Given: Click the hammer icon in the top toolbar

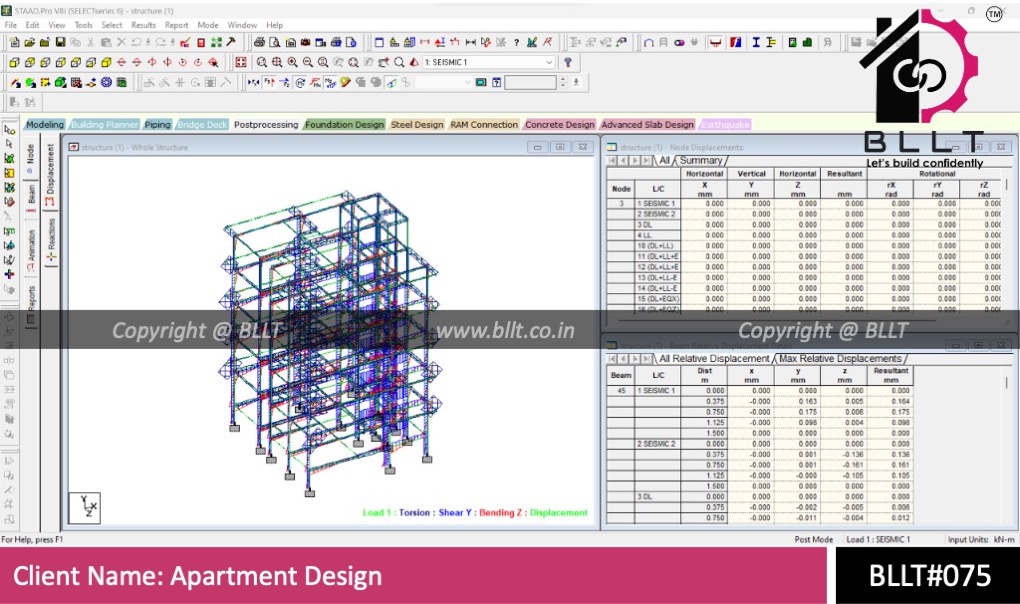Looking at the screenshot, I should coord(231,42).
